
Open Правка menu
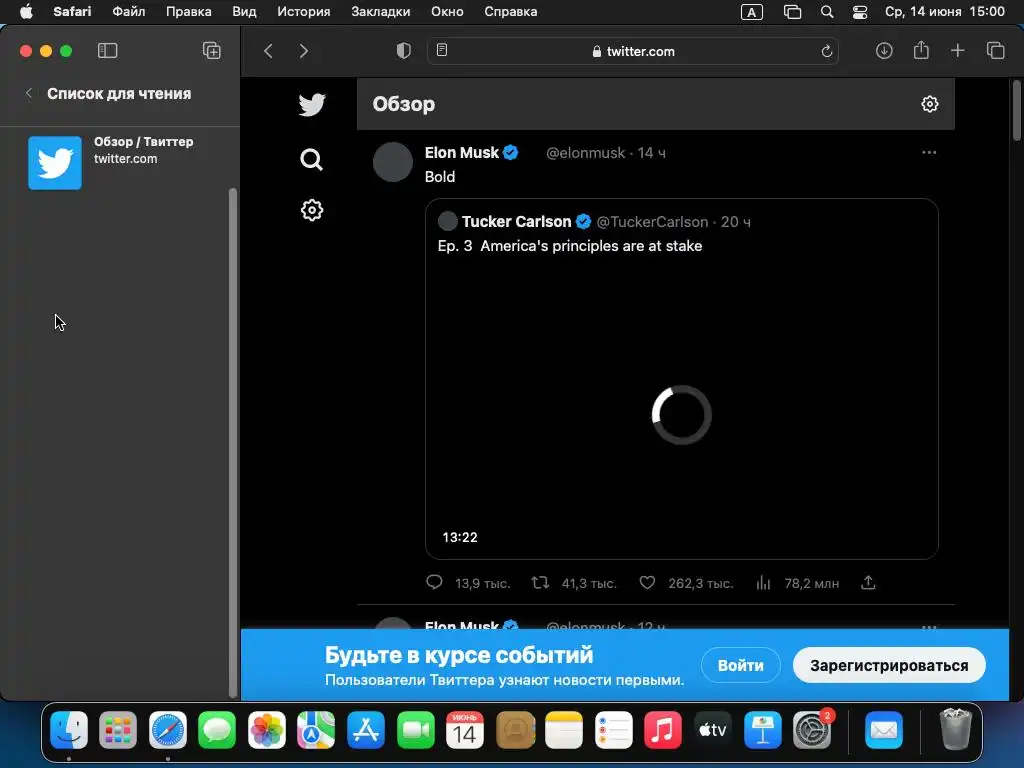point(189,12)
